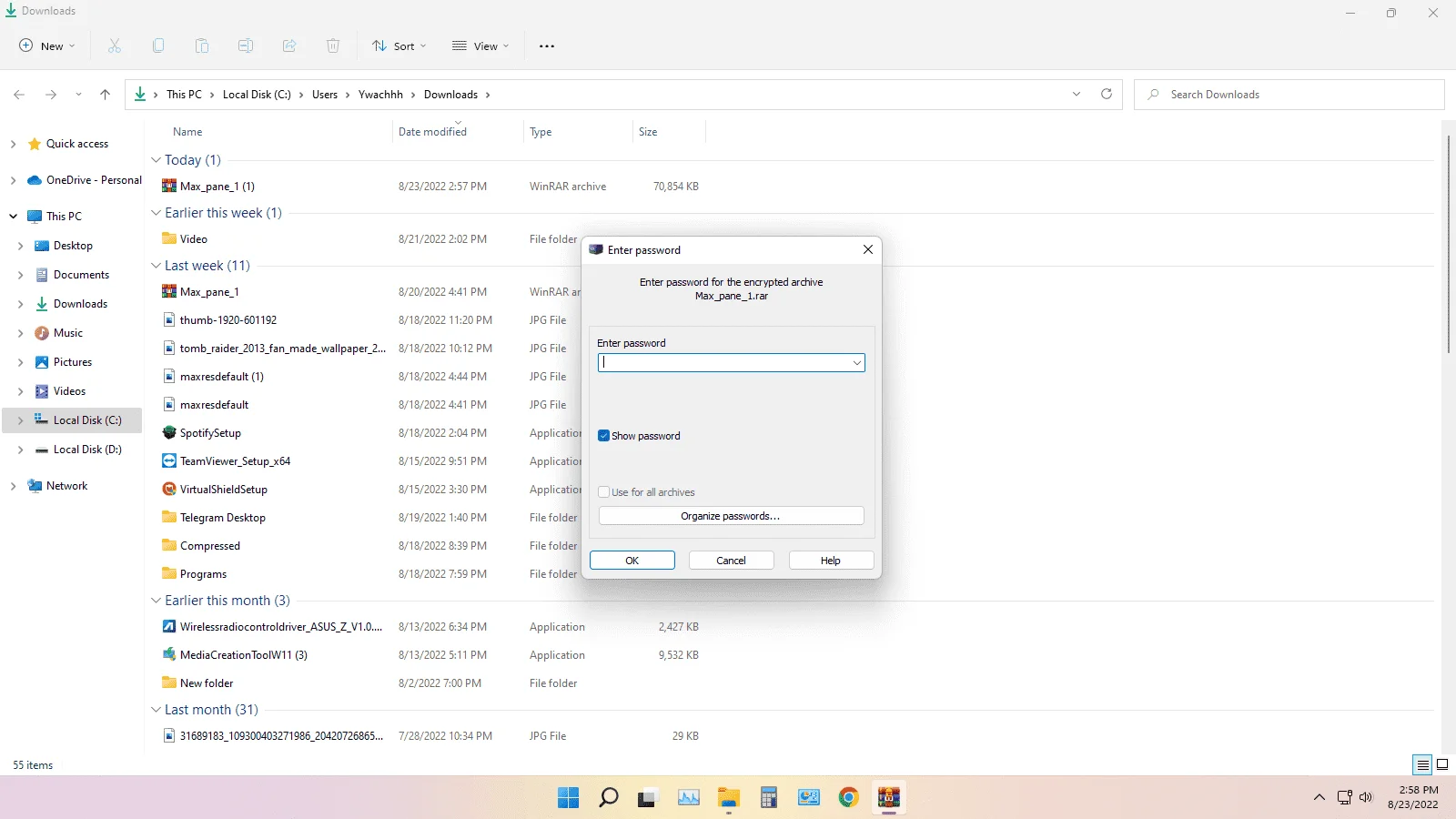Switch to details view icon at bottom right
Screen dimensions: 1456x819
pos(1422,764)
